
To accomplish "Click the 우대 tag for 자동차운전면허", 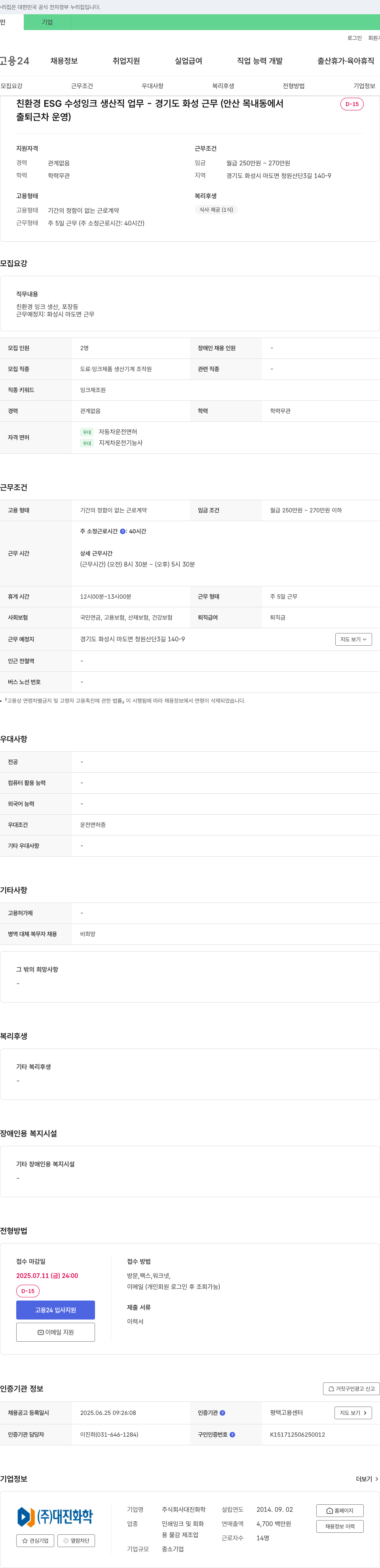I will pyautogui.click(x=87, y=432).
